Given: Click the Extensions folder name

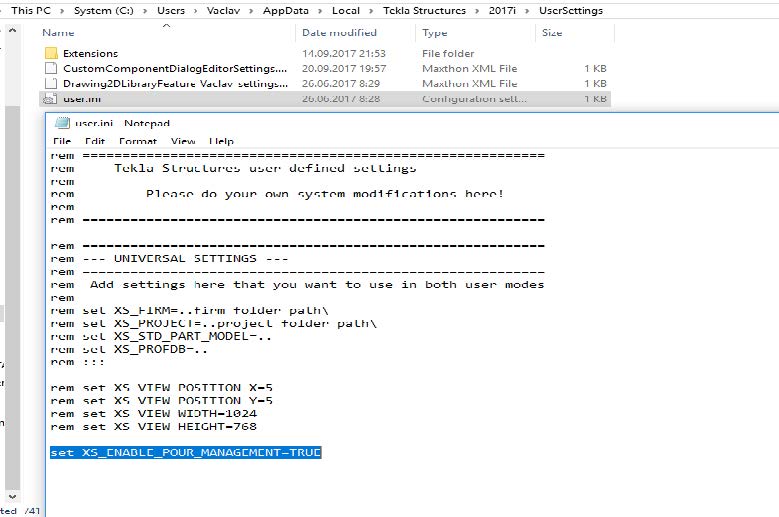Looking at the screenshot, I should pos(90,53).
